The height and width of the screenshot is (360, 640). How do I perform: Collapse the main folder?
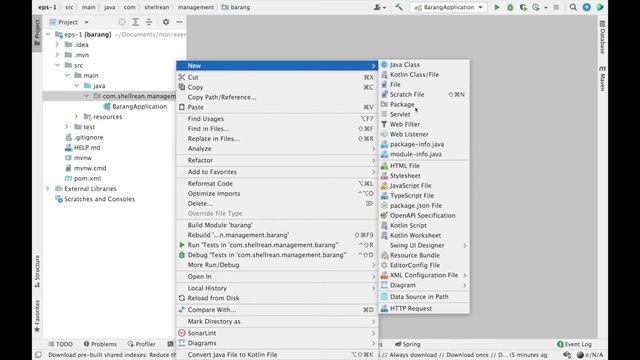67,76
